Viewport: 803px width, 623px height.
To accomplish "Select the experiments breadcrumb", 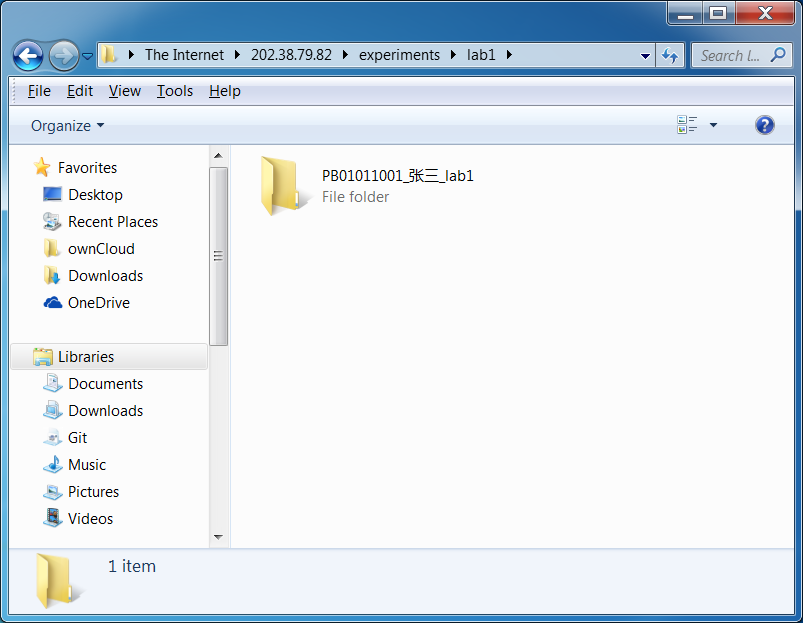I will coord(399,55).
